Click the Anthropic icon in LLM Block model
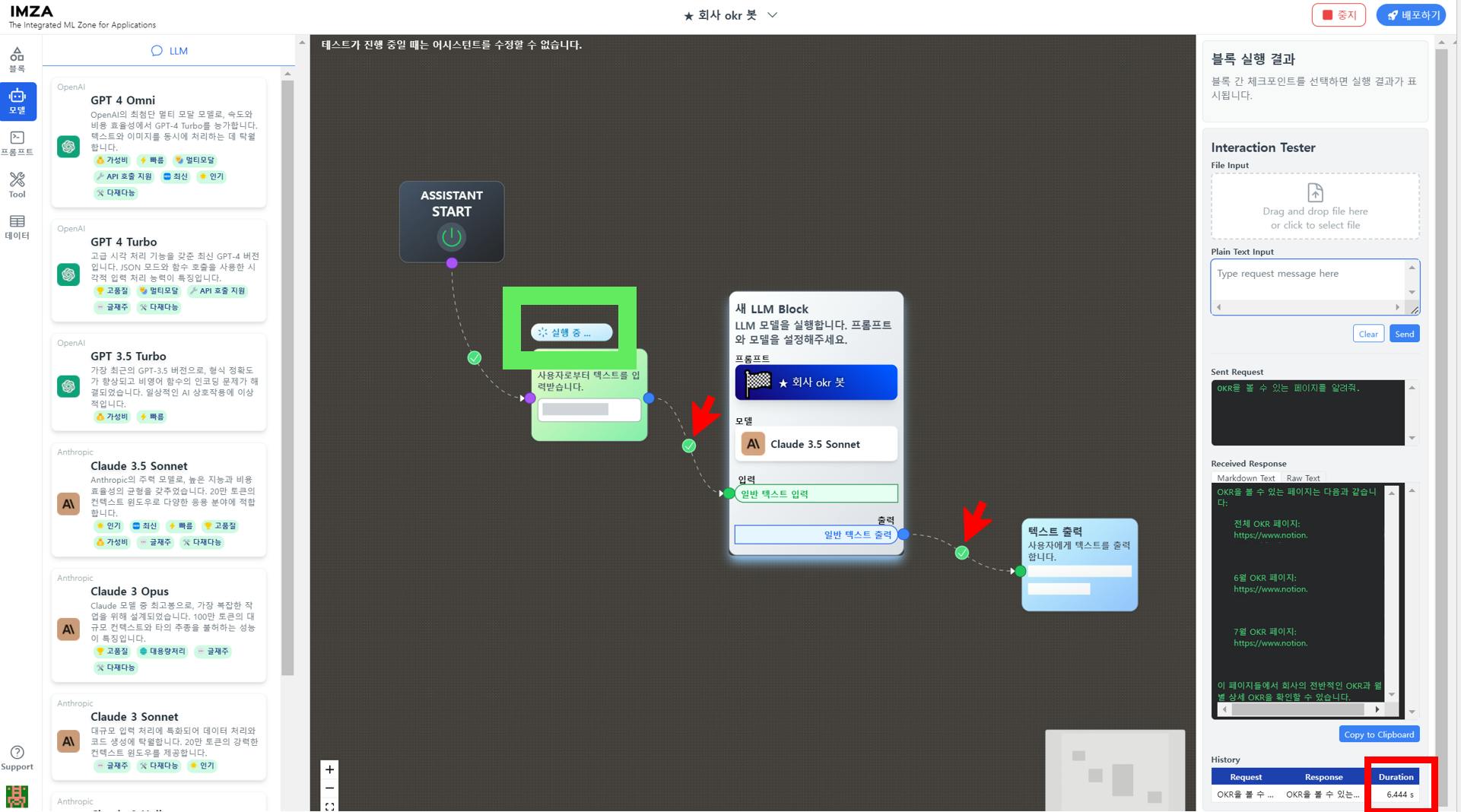The width and height of the screenshot is (1461, 812). click(753, 444)
